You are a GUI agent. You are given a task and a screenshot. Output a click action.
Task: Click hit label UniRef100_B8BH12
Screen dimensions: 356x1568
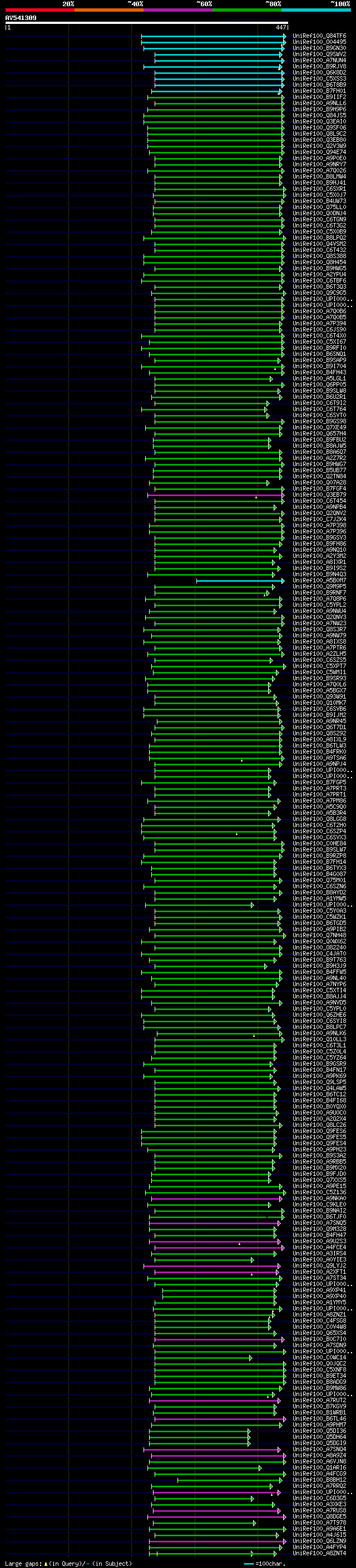[x=319, y=1480]
